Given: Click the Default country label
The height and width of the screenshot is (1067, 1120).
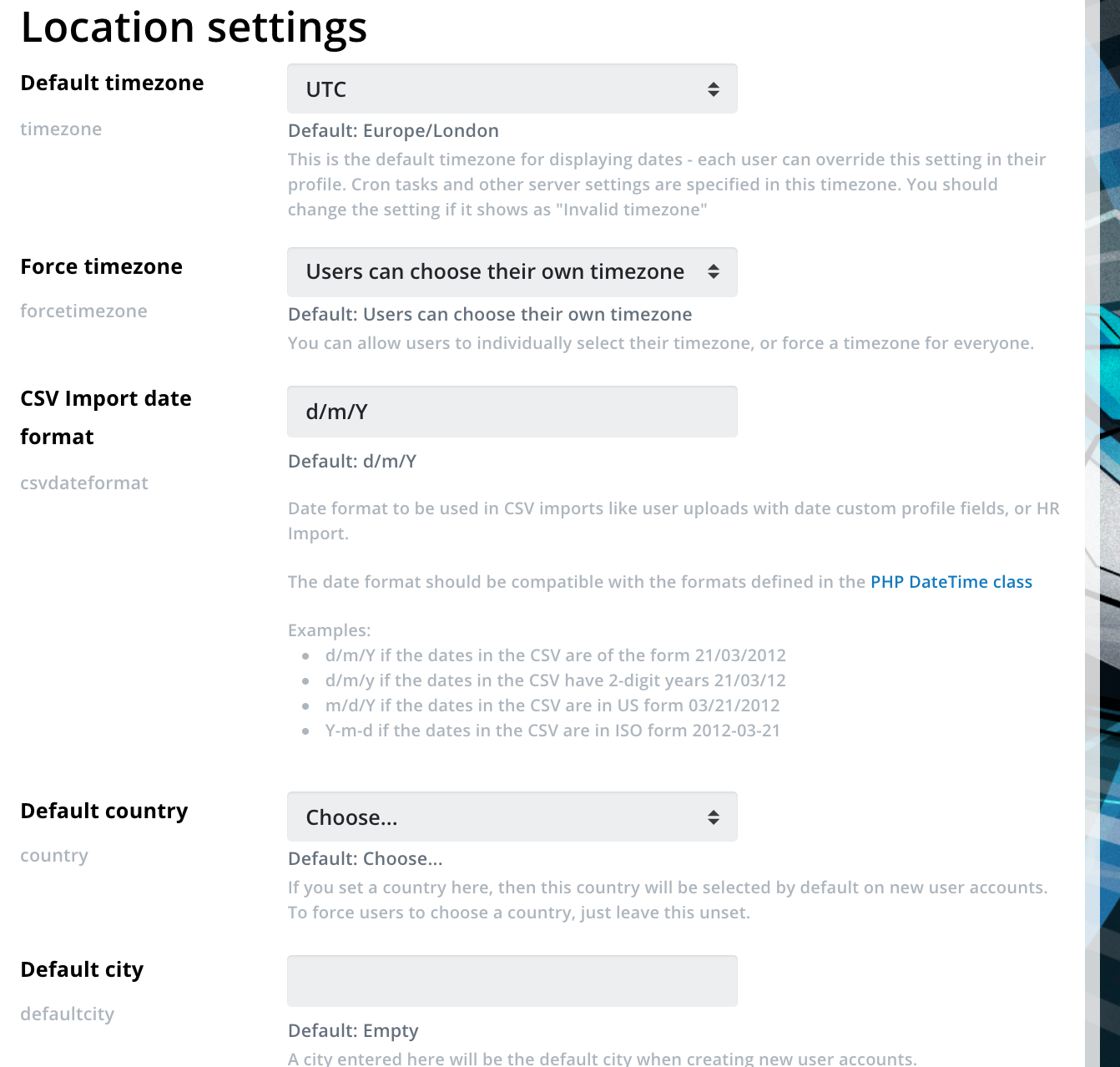Looking at the screenshot, I should 104,811.
